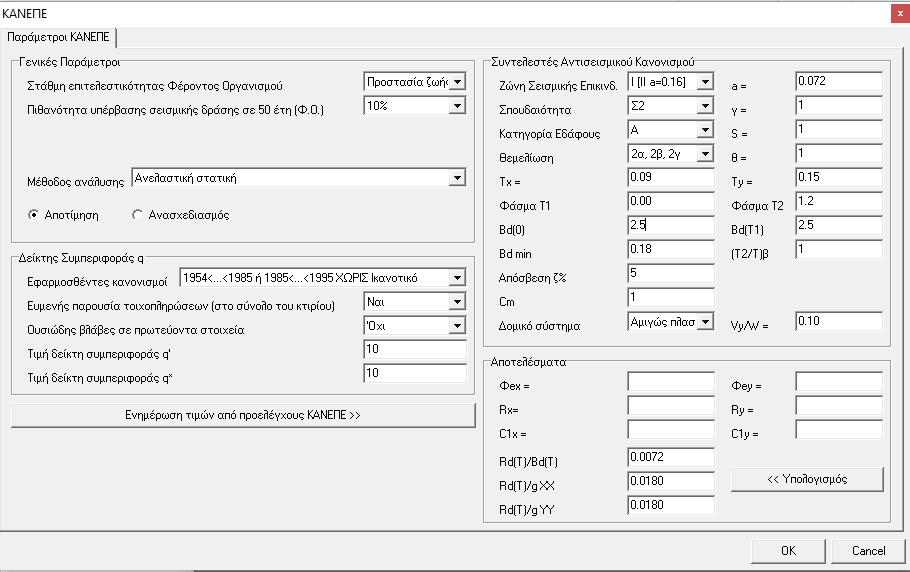Open the Θεμελίωση dropdown
This screenshot has height=572, width=910.
click(670, 154)
